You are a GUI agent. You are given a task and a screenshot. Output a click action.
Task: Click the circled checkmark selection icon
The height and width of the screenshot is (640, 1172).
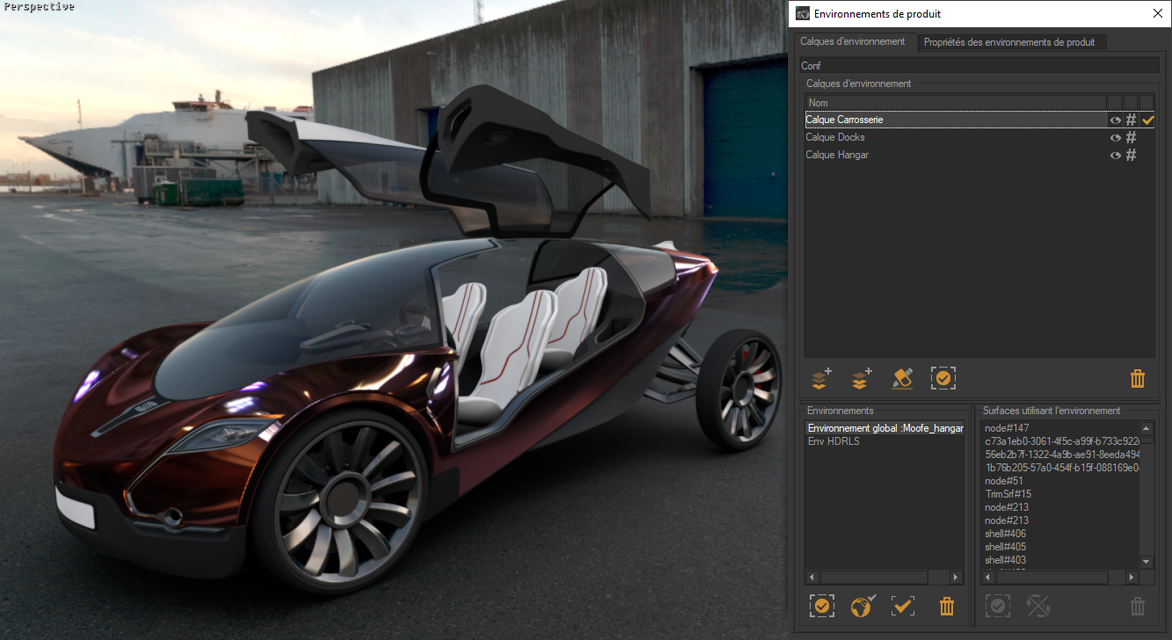943,378
